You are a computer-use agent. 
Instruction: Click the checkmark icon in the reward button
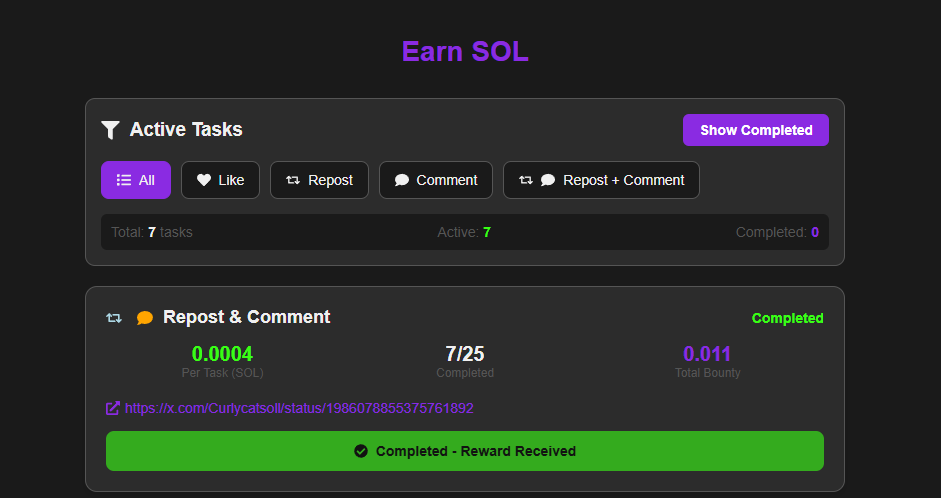click(x=361, y=451)
